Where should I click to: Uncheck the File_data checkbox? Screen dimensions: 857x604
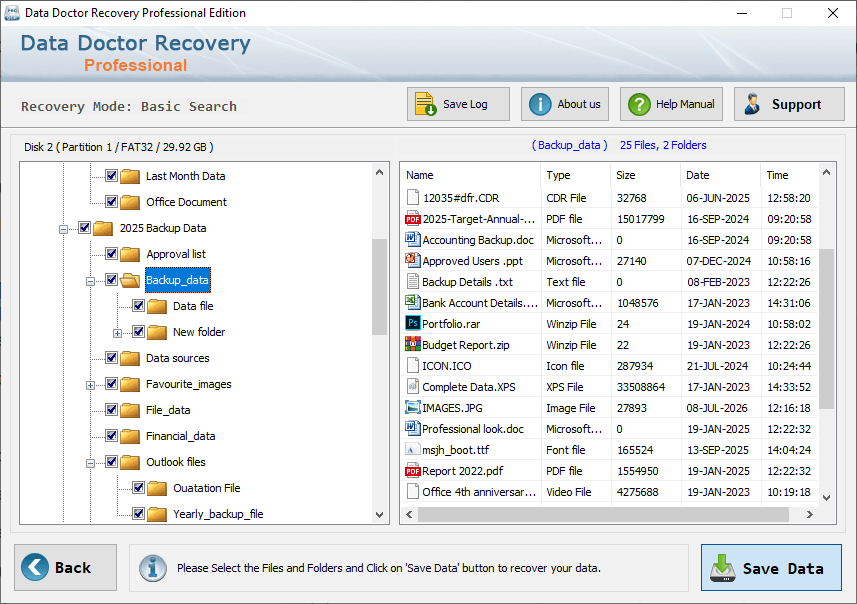tap(111, 409)
